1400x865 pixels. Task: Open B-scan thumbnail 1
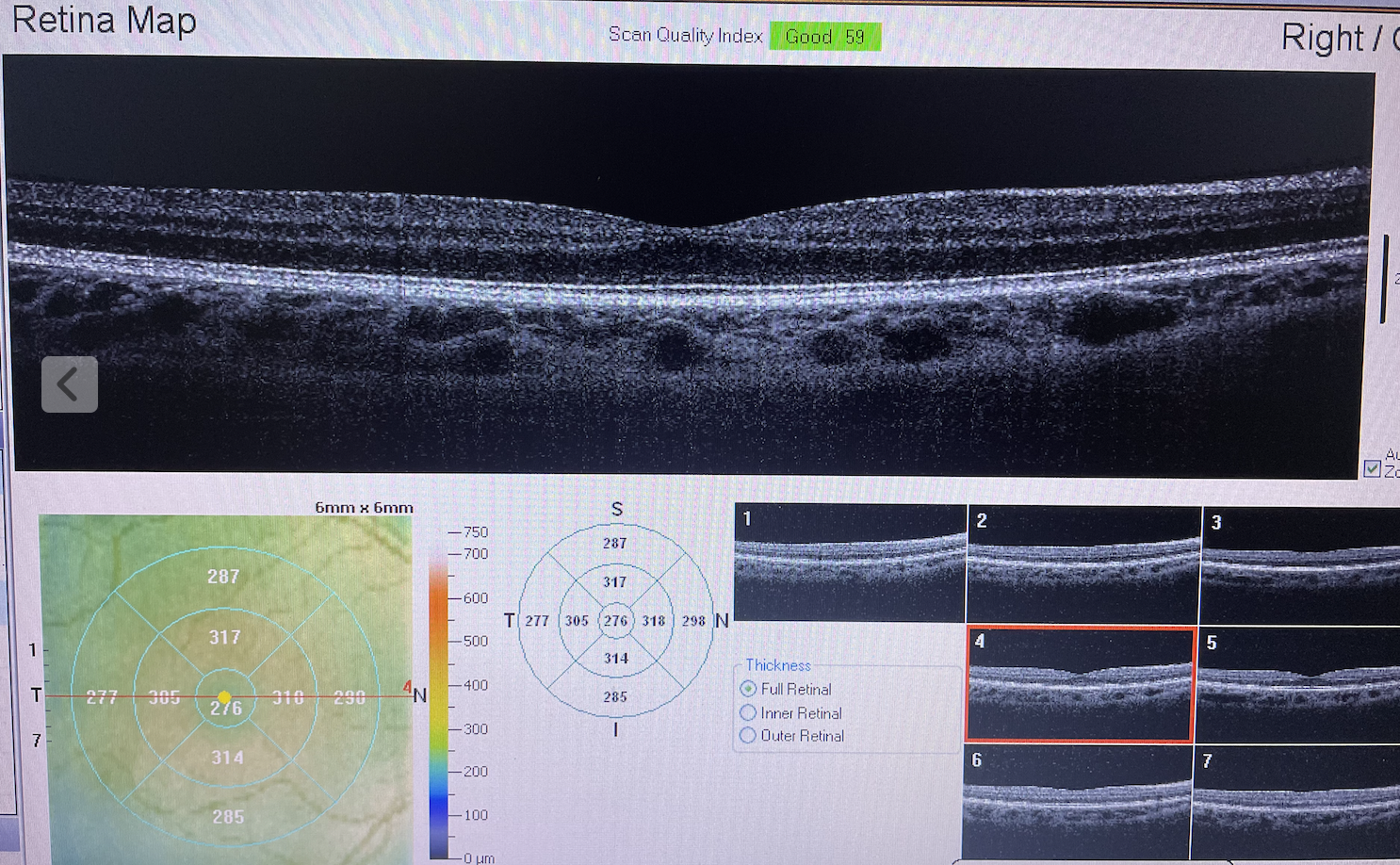click(x=850, y=563)
